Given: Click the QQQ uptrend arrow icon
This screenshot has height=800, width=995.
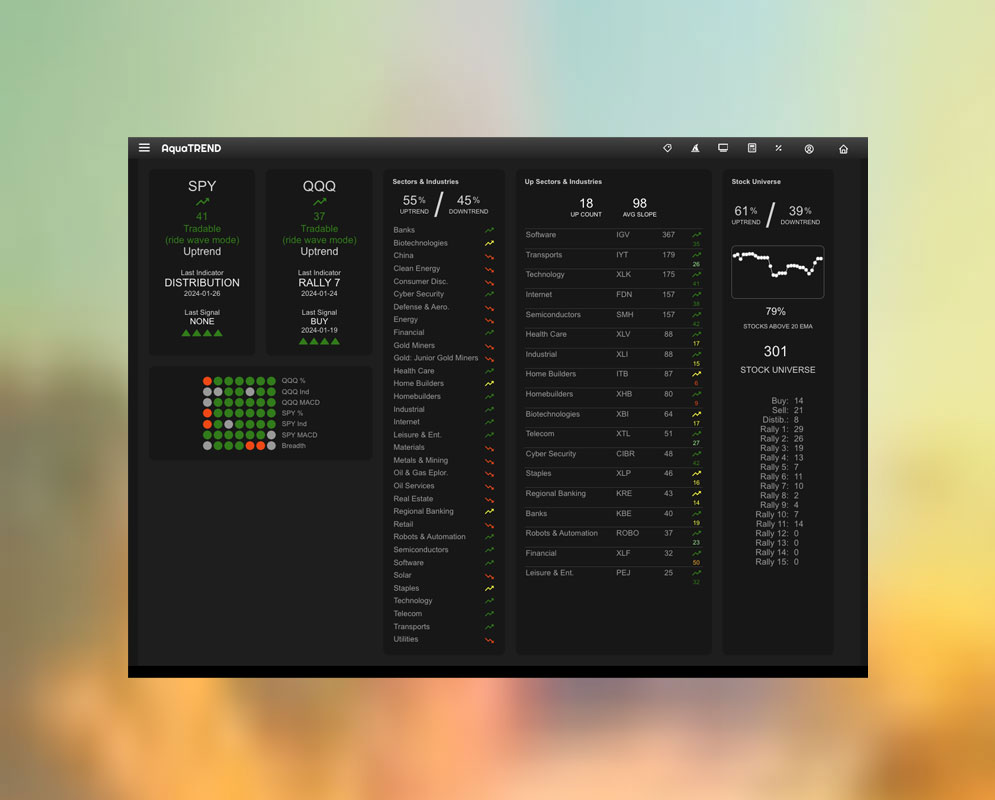Looking at the screenshot, I should pyautogui.click(x=319, y=202).
